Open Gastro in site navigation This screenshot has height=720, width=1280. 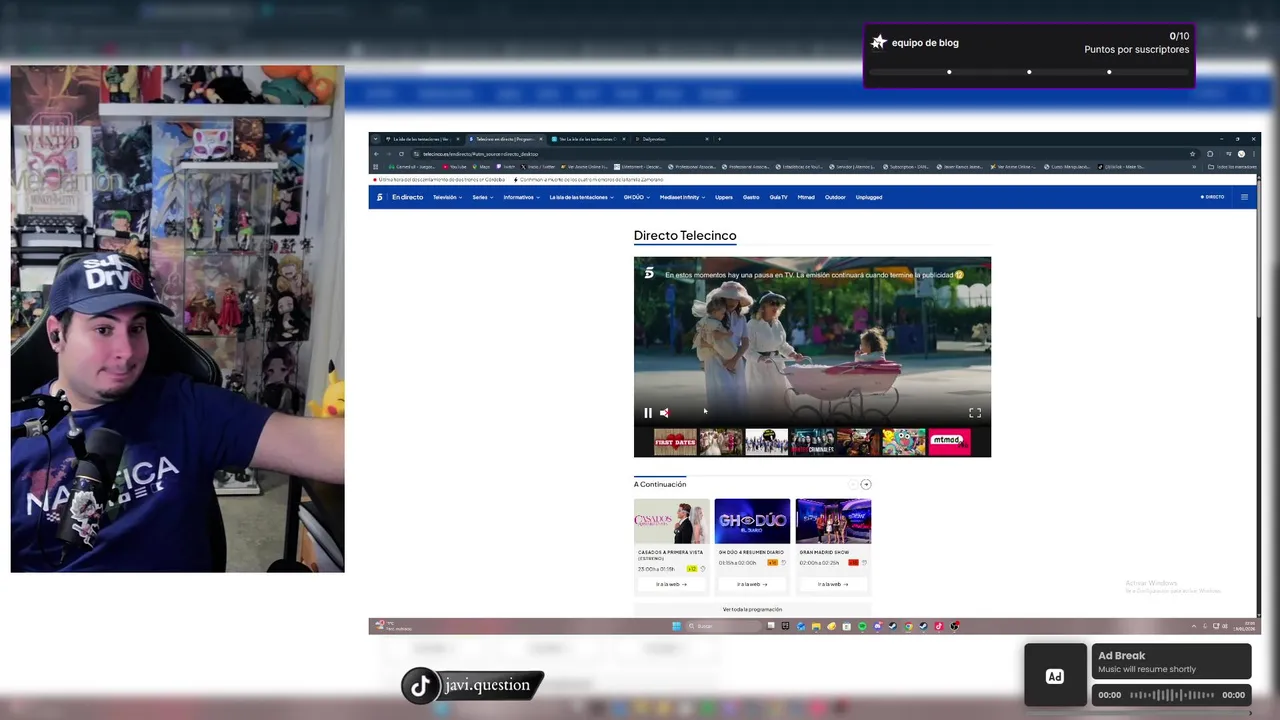pos(751,197)
